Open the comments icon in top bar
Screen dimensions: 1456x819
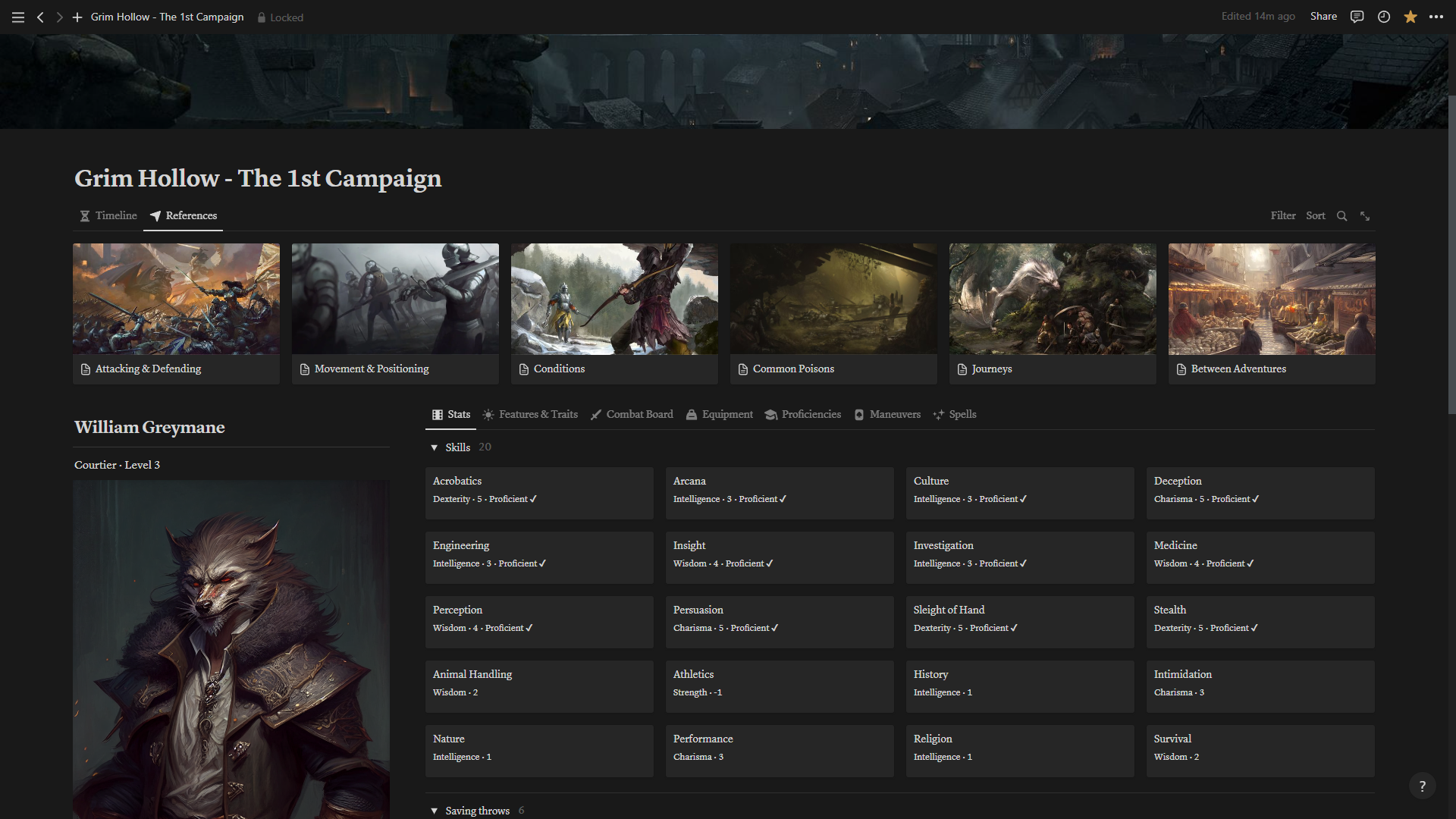(1357, 17)
